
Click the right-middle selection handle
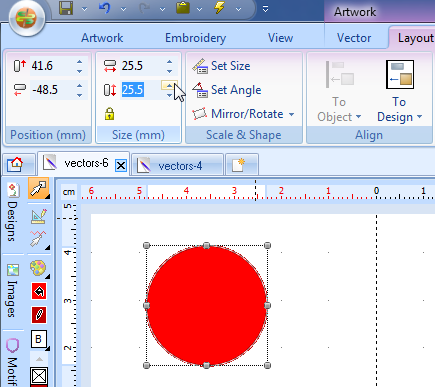coord(267,305)
